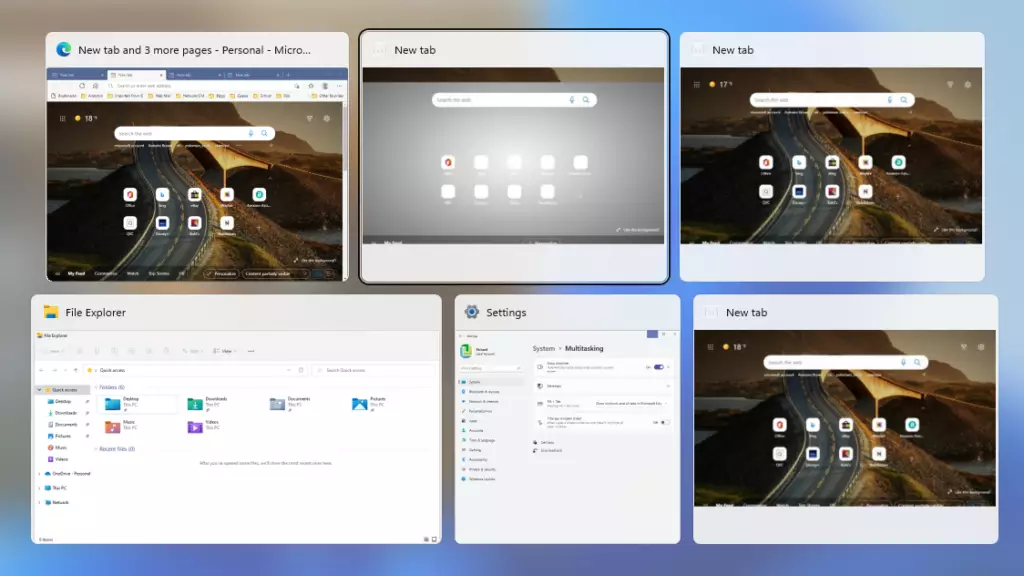Expand the Network tree node in sidebar

click(39, 502)
